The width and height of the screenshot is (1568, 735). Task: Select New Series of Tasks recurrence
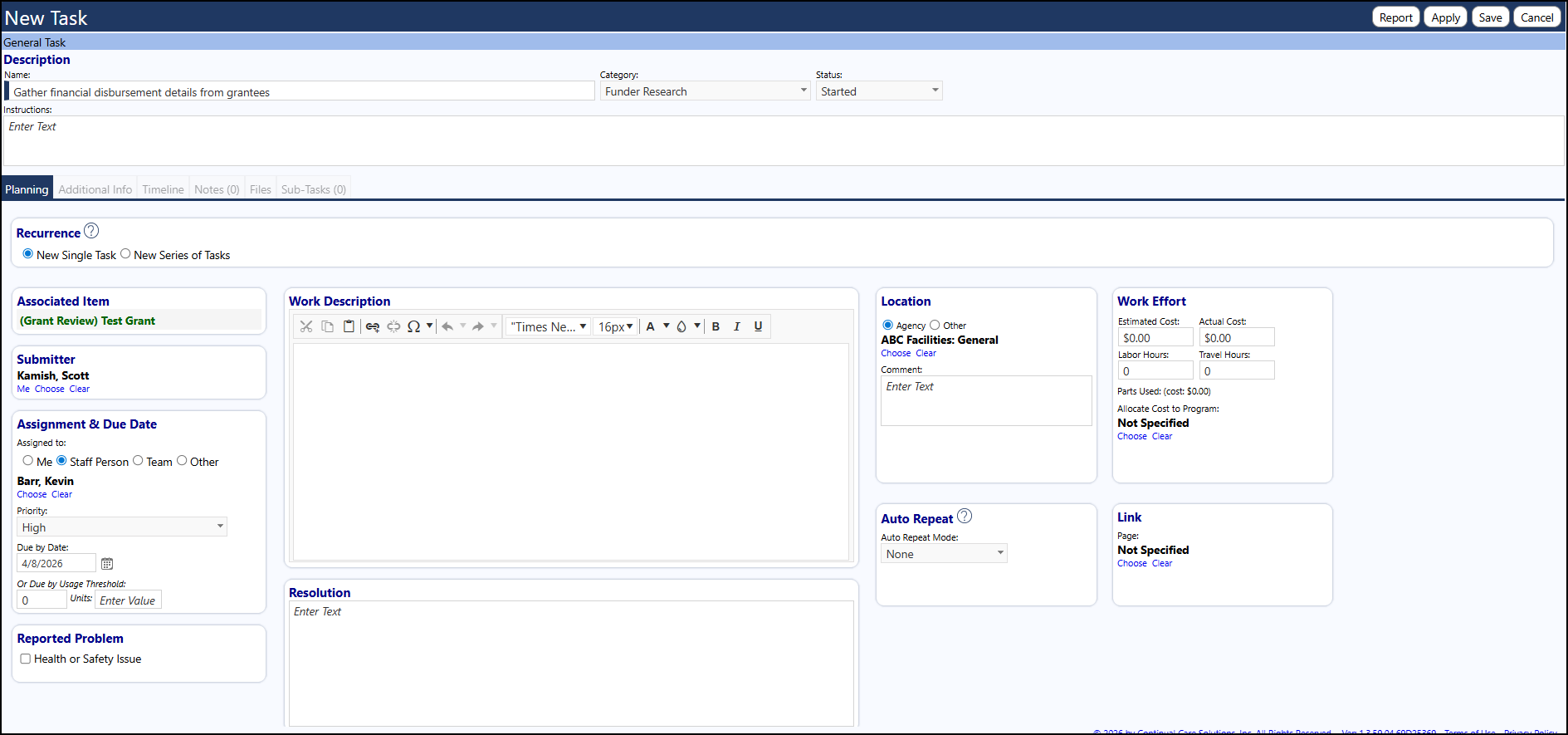[x=125, y=254]
